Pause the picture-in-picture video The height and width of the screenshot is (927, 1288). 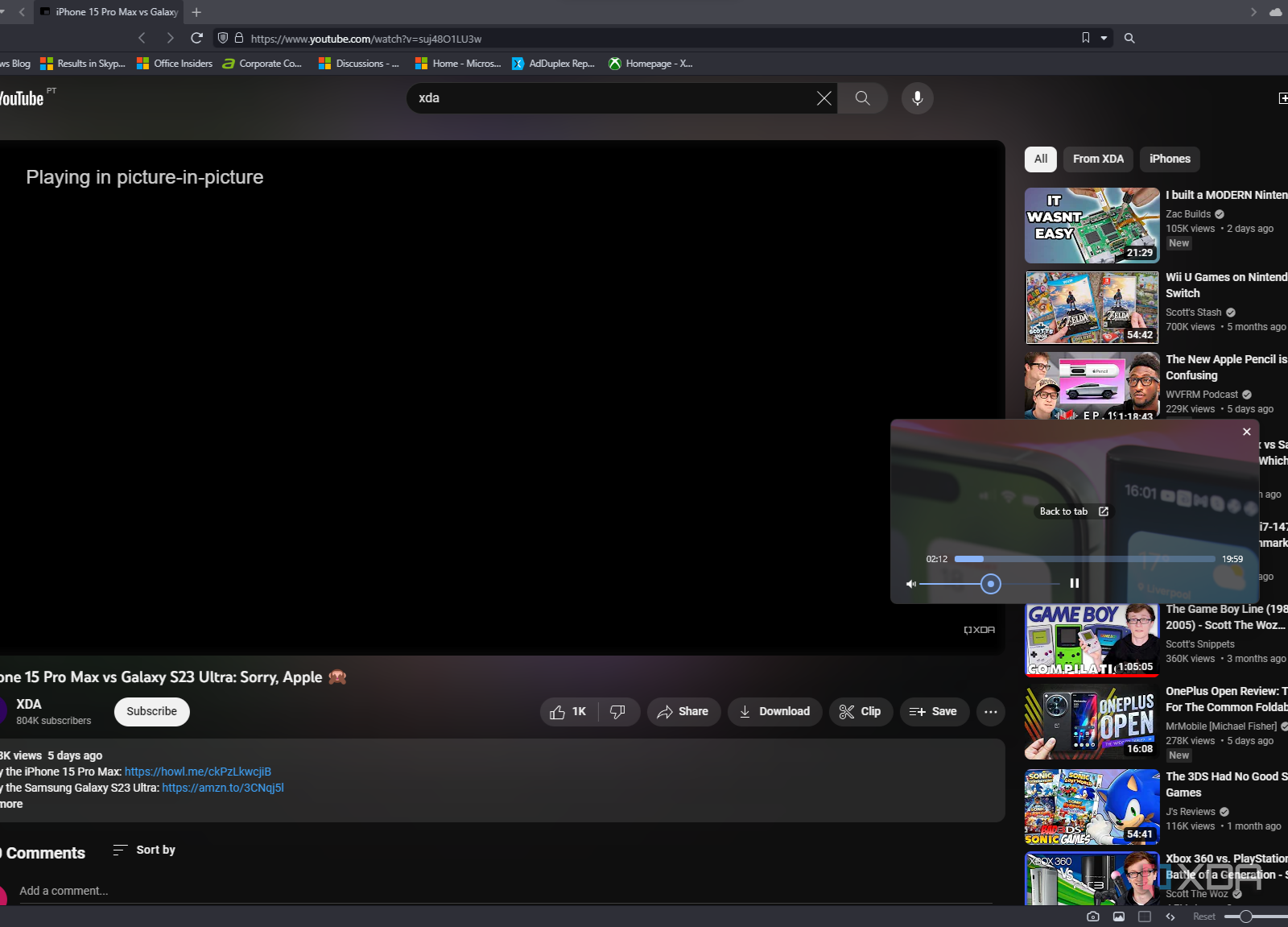[1074, 583]
